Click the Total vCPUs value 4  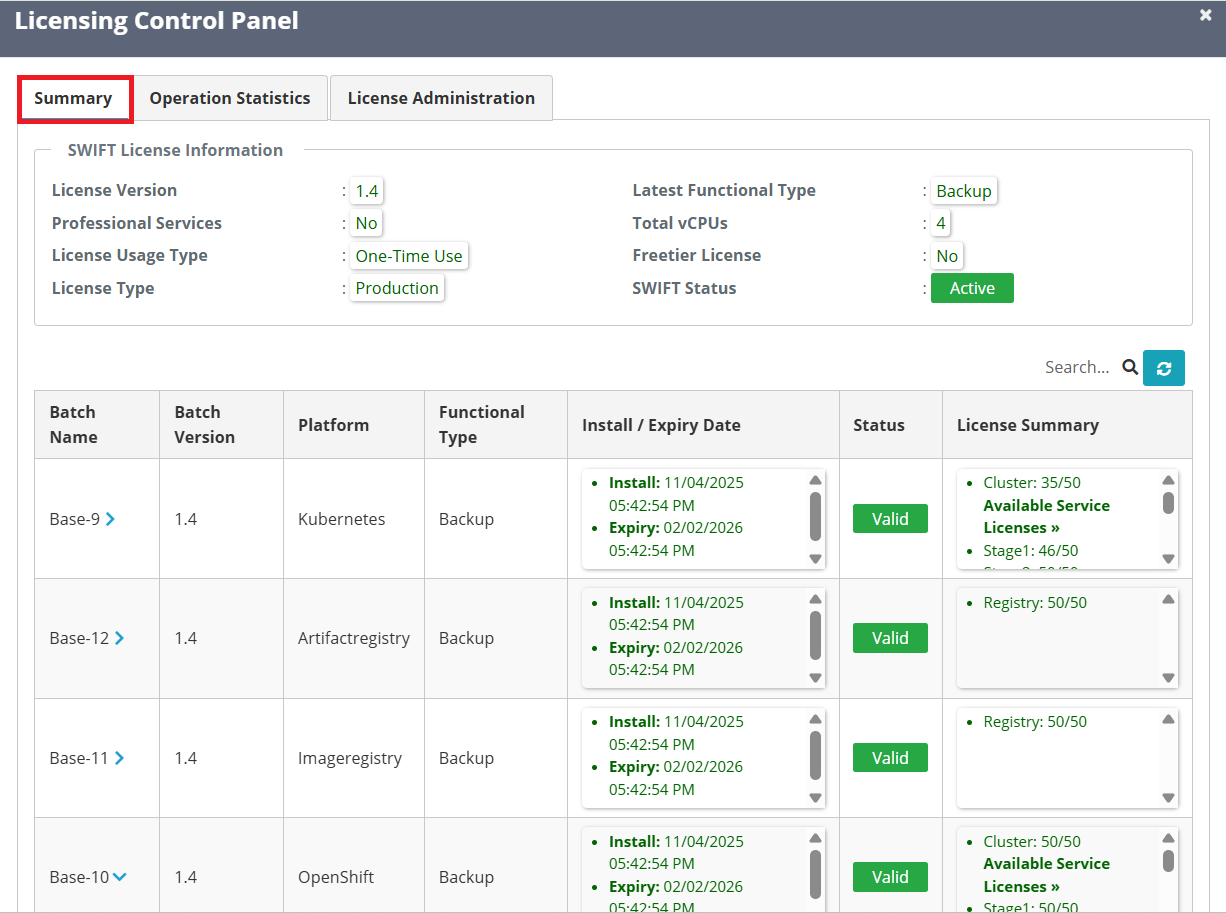[941, 223]
